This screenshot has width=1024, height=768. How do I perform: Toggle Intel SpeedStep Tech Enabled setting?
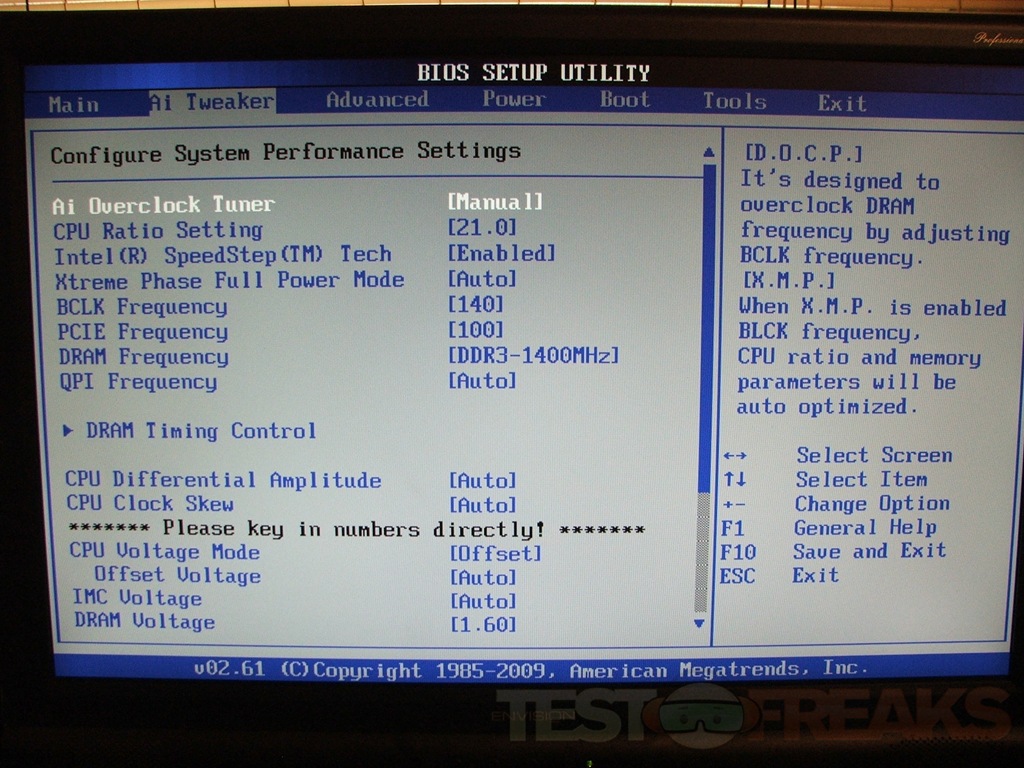[x=501, y=254]
